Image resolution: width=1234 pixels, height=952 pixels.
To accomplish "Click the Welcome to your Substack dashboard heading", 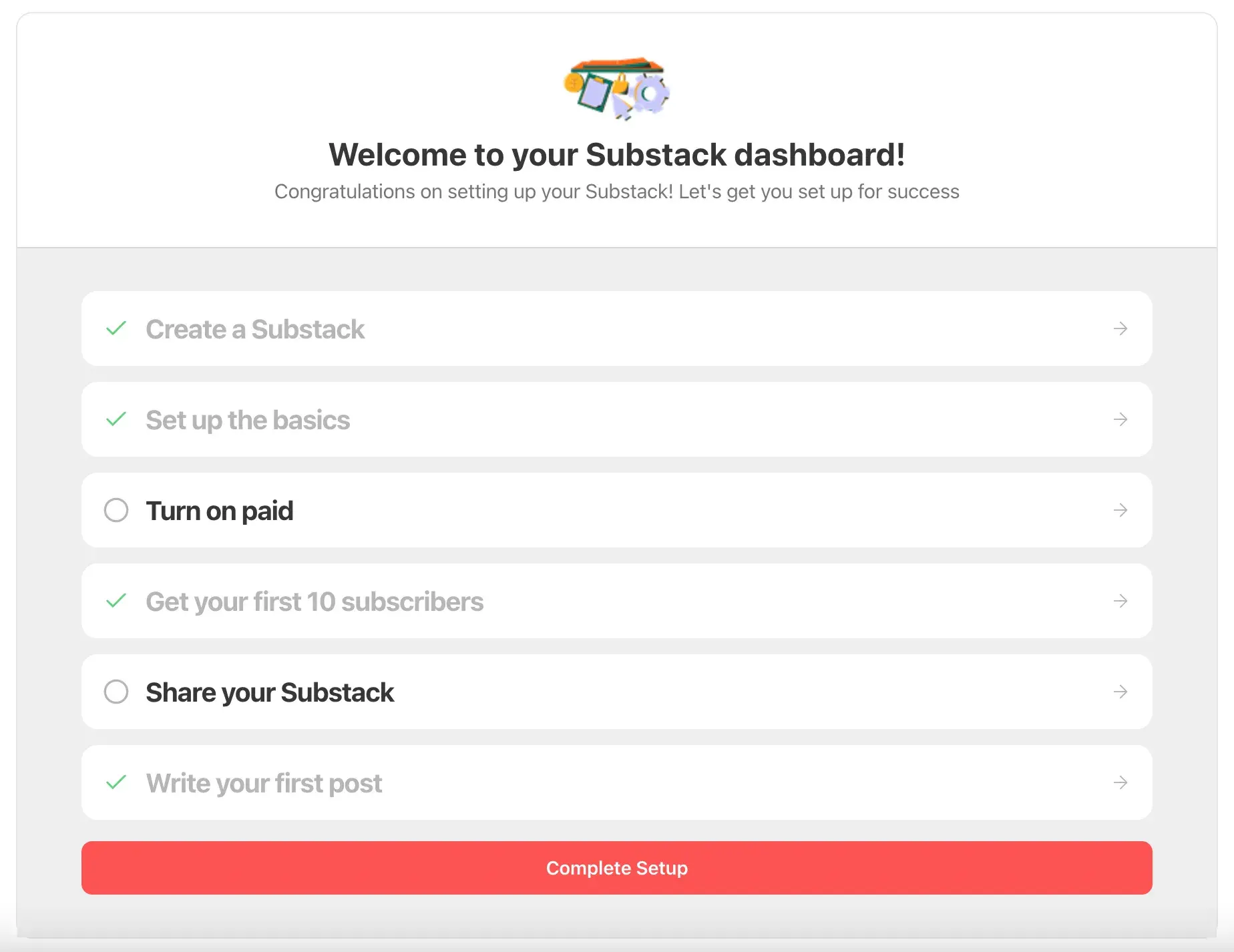I will tap(616, 154).
